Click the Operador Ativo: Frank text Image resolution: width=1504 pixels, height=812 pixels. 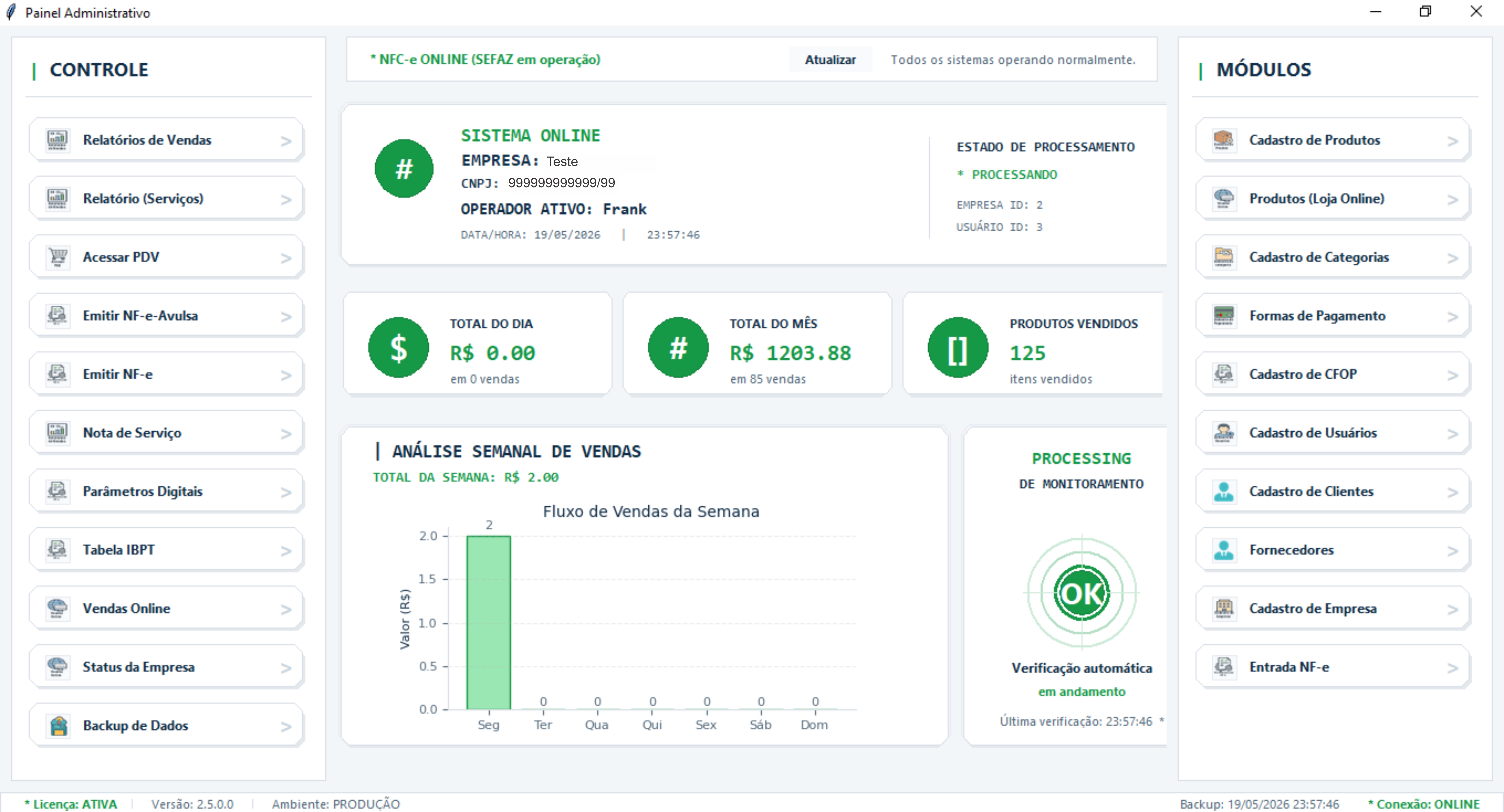[554, 209]
